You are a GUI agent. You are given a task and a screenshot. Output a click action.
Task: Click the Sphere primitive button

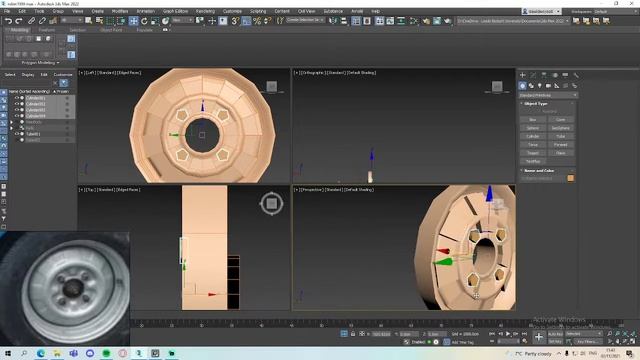pos(533,128)
